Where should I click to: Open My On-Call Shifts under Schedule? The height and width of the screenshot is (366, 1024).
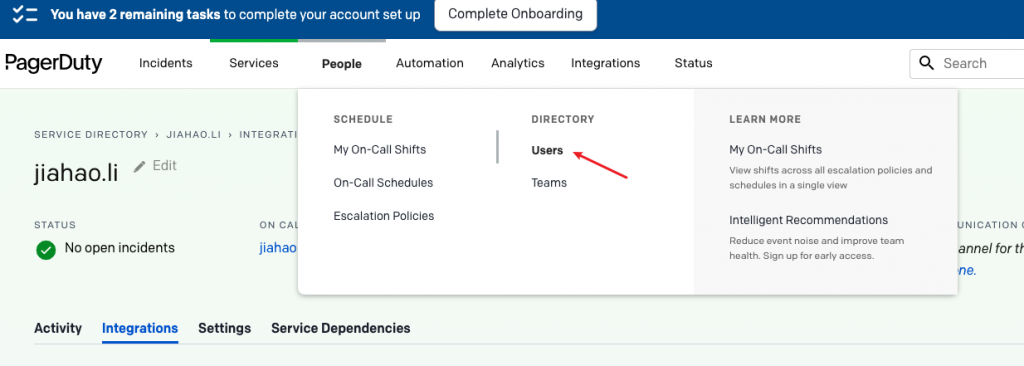coord(379,150)
